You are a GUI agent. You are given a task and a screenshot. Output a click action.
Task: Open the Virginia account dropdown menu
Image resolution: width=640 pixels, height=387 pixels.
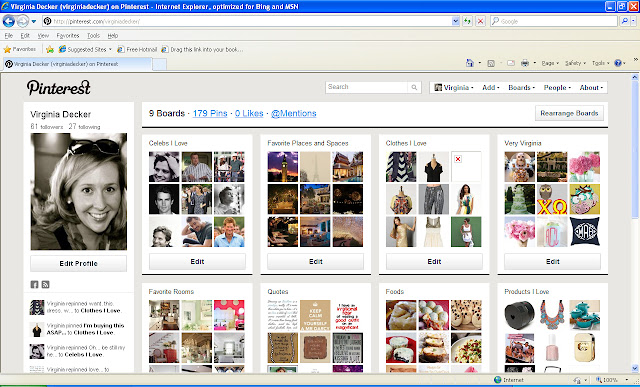453,87
